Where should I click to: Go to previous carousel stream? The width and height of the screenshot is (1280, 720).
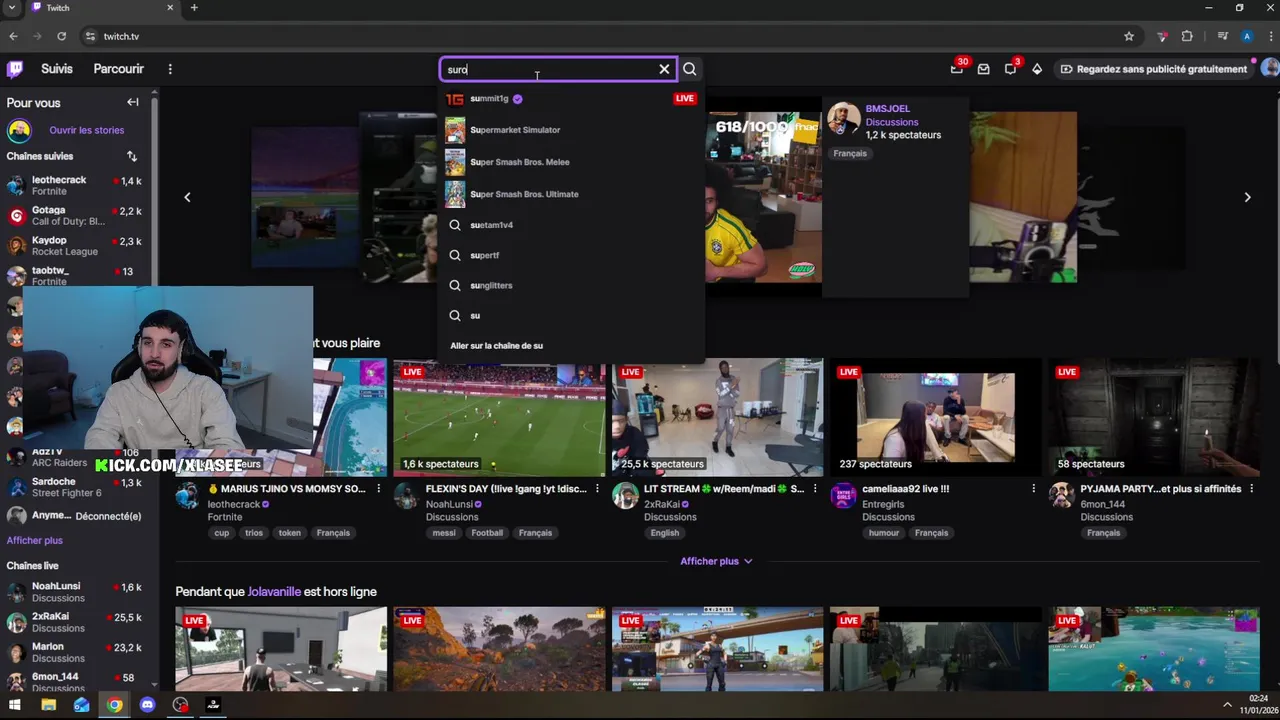pos(187,197)
